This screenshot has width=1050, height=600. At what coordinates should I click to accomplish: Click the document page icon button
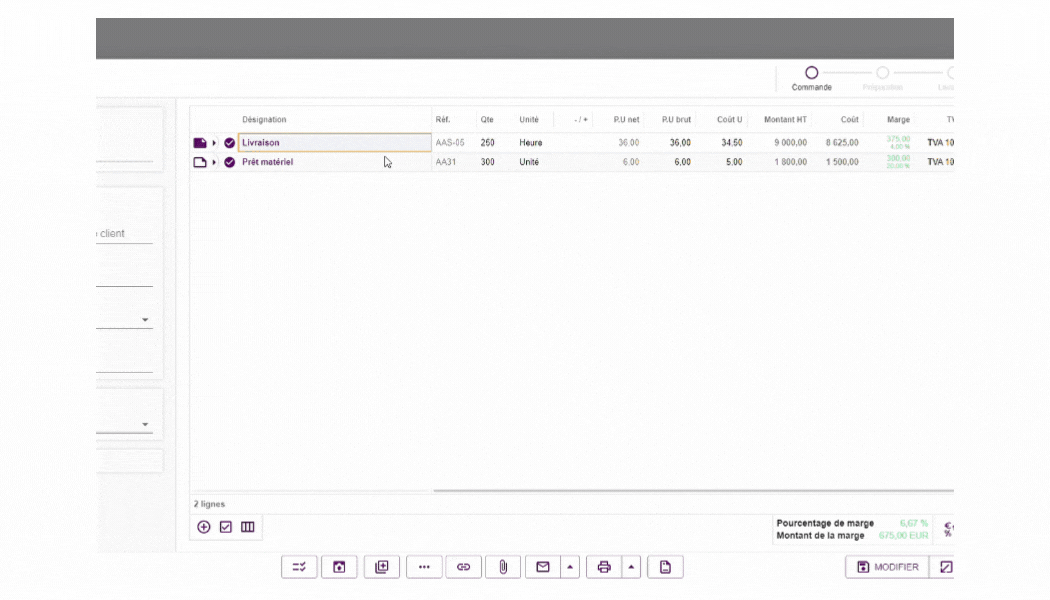665,567
